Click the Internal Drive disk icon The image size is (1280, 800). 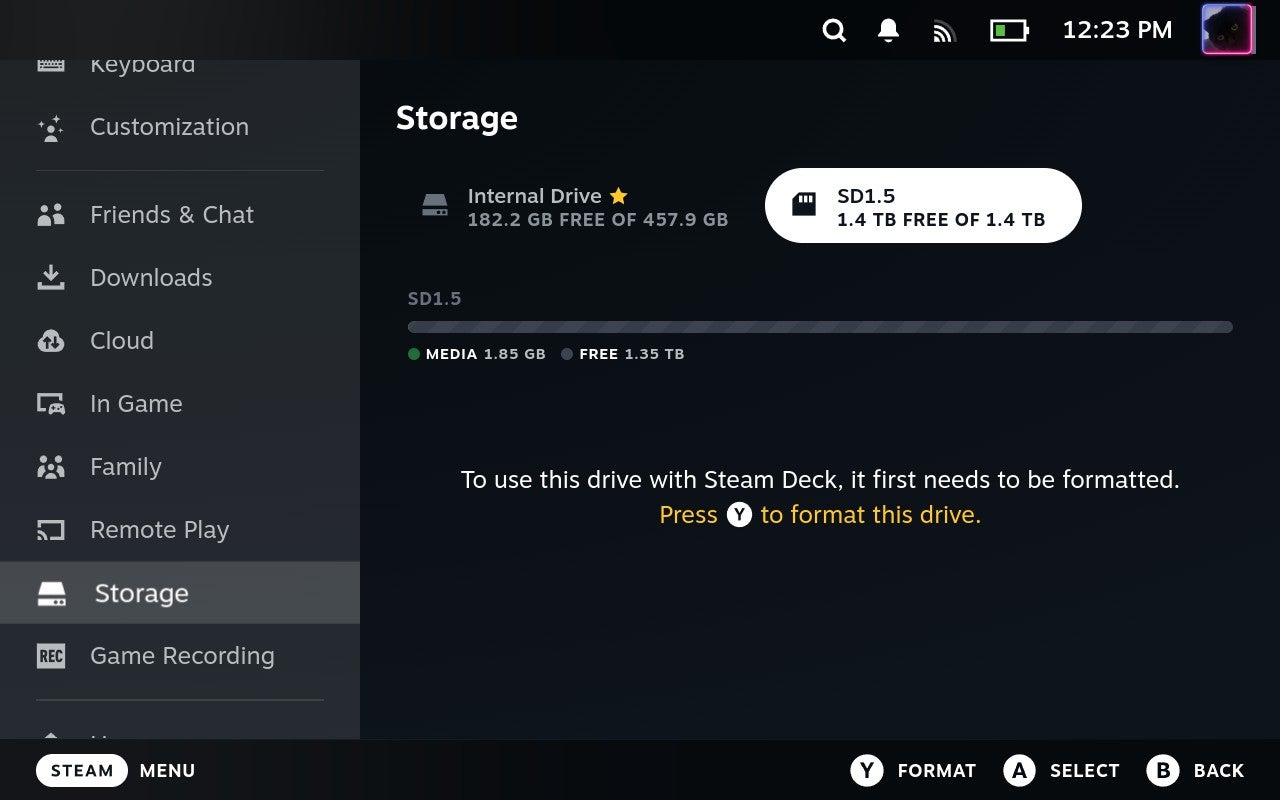pos(434,204)
